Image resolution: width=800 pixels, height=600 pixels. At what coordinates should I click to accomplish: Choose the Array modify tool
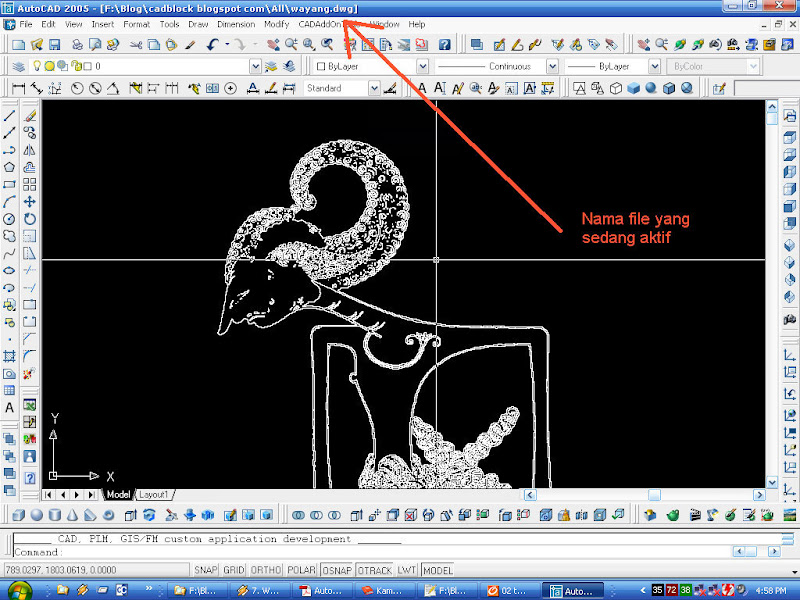pos(30,185)
